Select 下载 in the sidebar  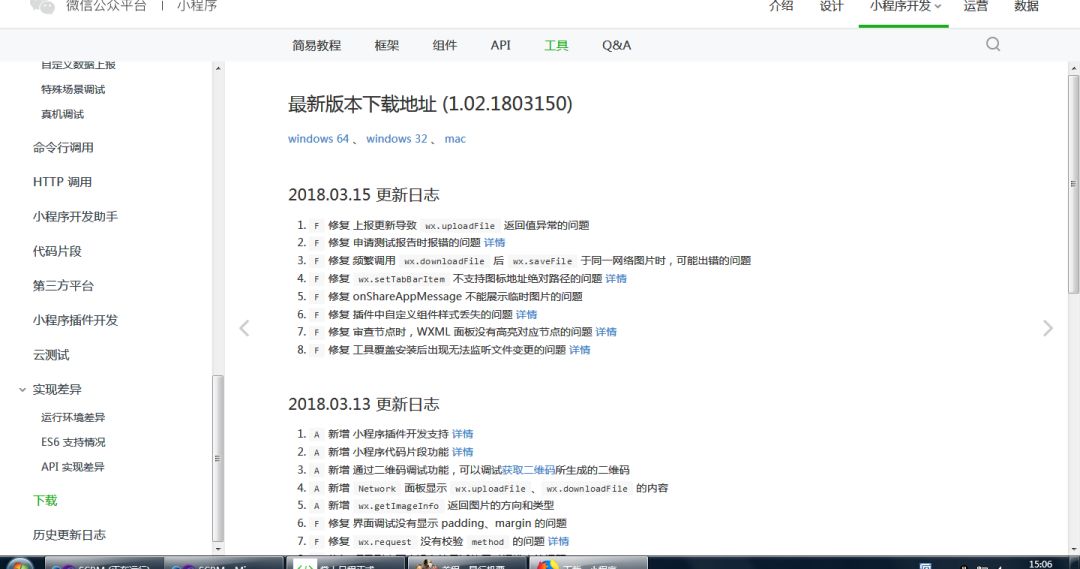point(45,501)
